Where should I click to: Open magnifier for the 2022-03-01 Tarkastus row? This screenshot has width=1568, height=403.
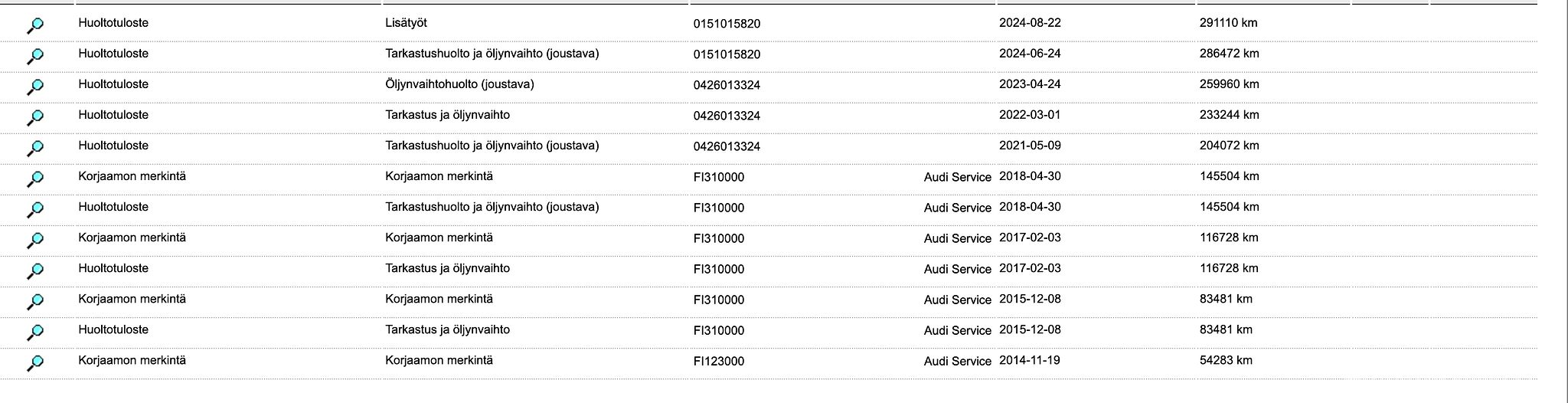point(35,118)
